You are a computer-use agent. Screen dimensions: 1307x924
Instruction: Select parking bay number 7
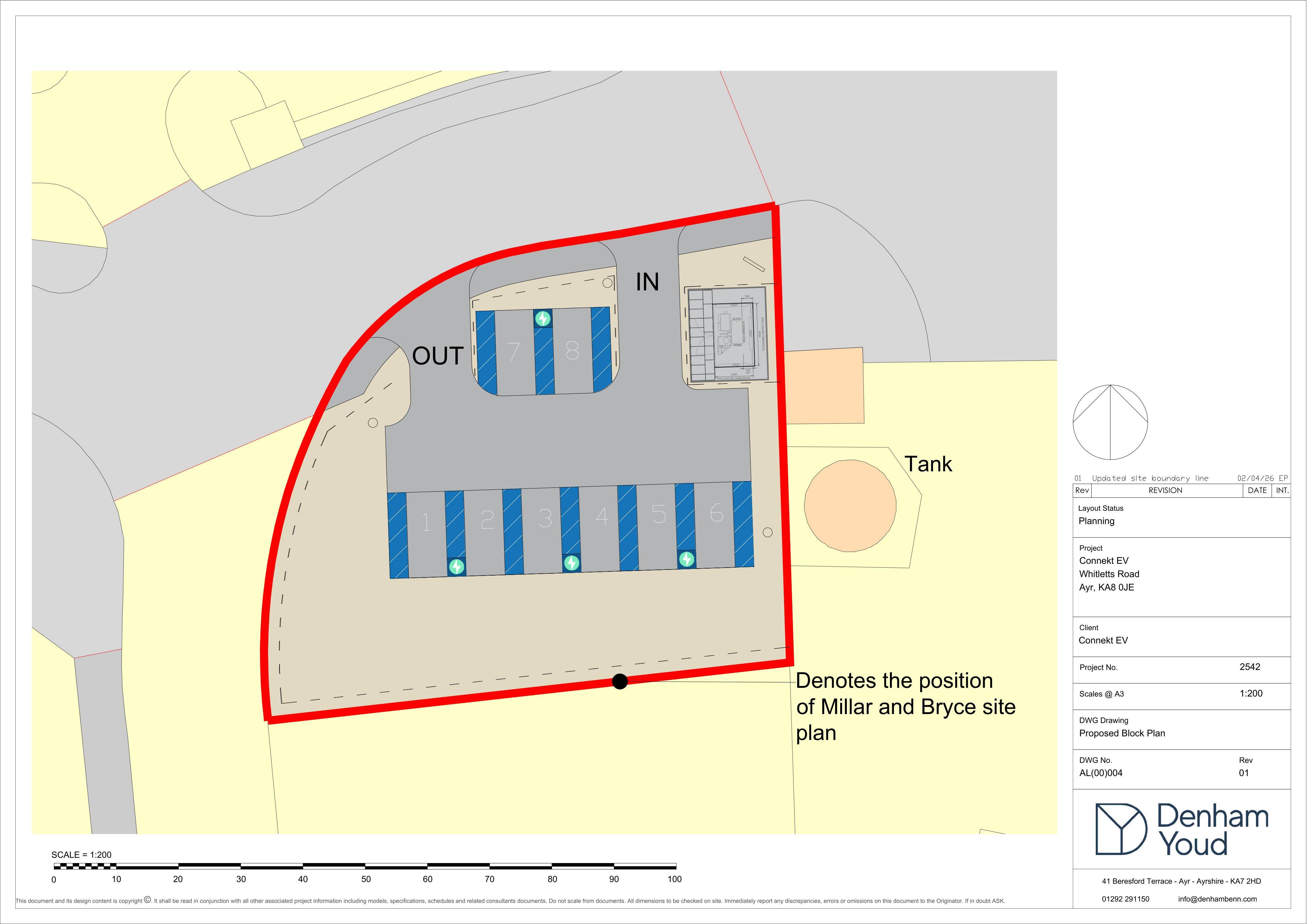513,351
